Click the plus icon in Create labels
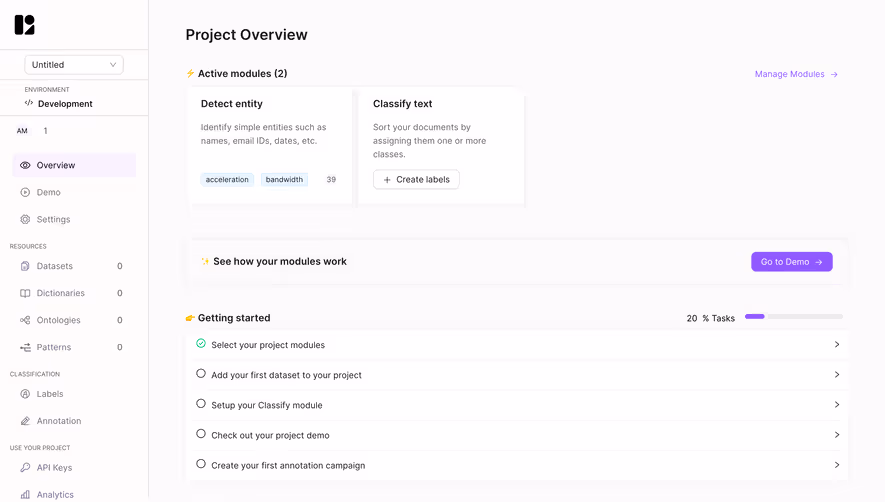 tap(387, 180)
